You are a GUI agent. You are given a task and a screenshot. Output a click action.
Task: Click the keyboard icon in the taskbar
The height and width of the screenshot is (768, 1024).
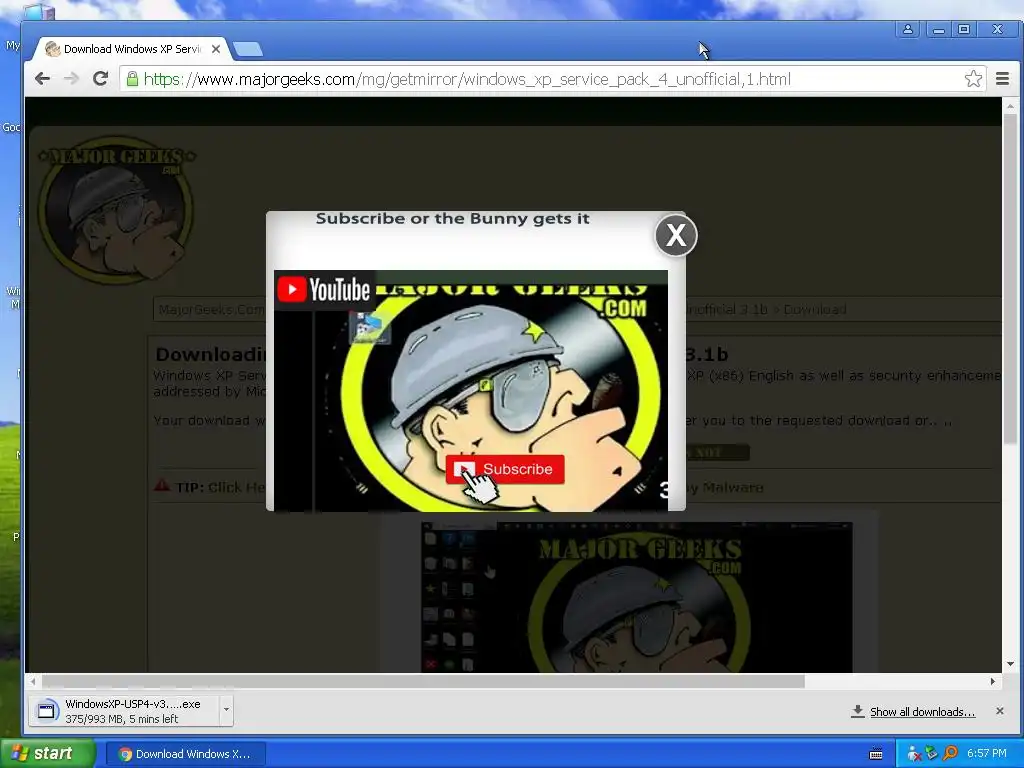(x=876, y=754)
